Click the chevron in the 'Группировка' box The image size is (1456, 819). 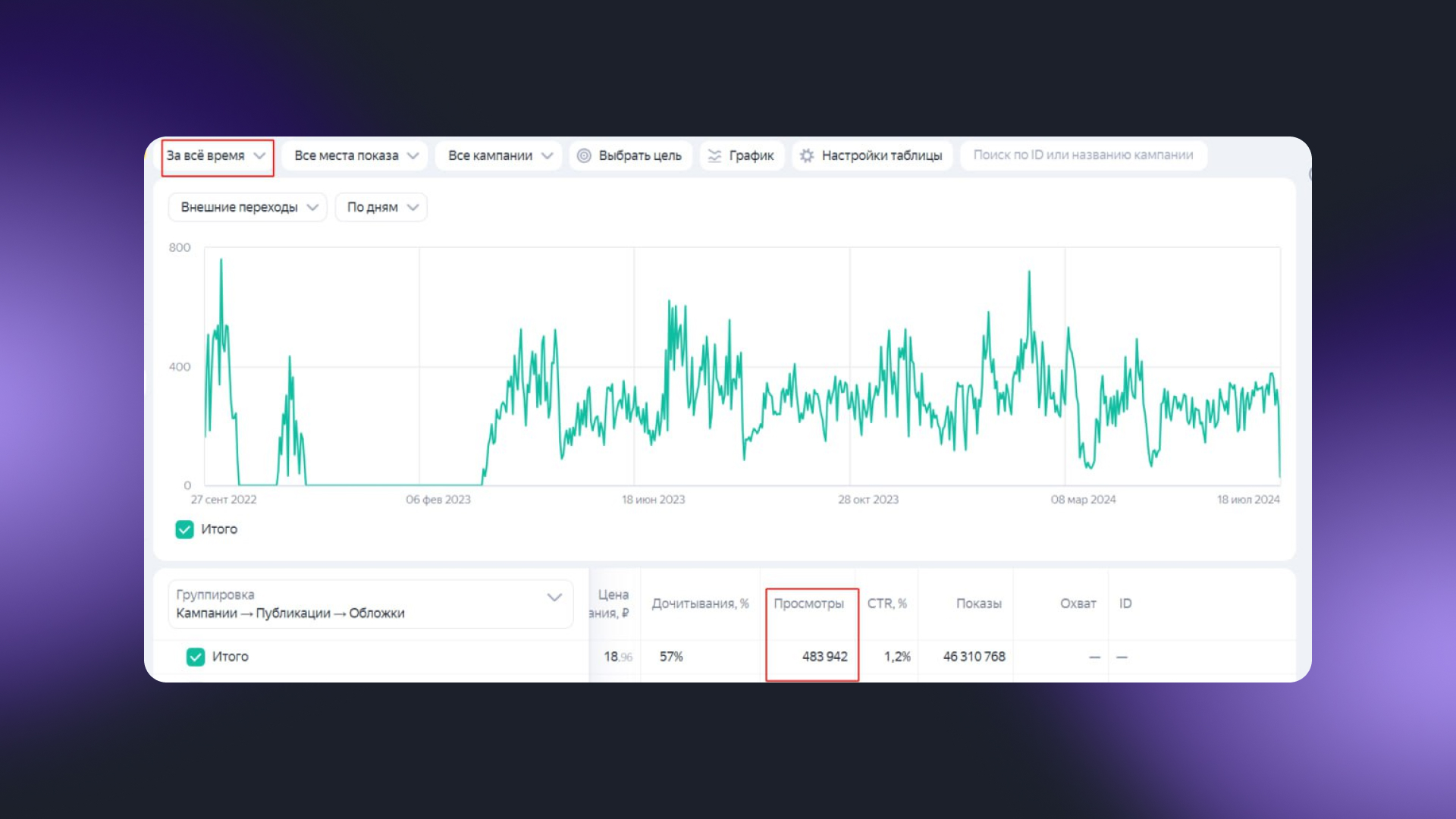coord(554,598)
